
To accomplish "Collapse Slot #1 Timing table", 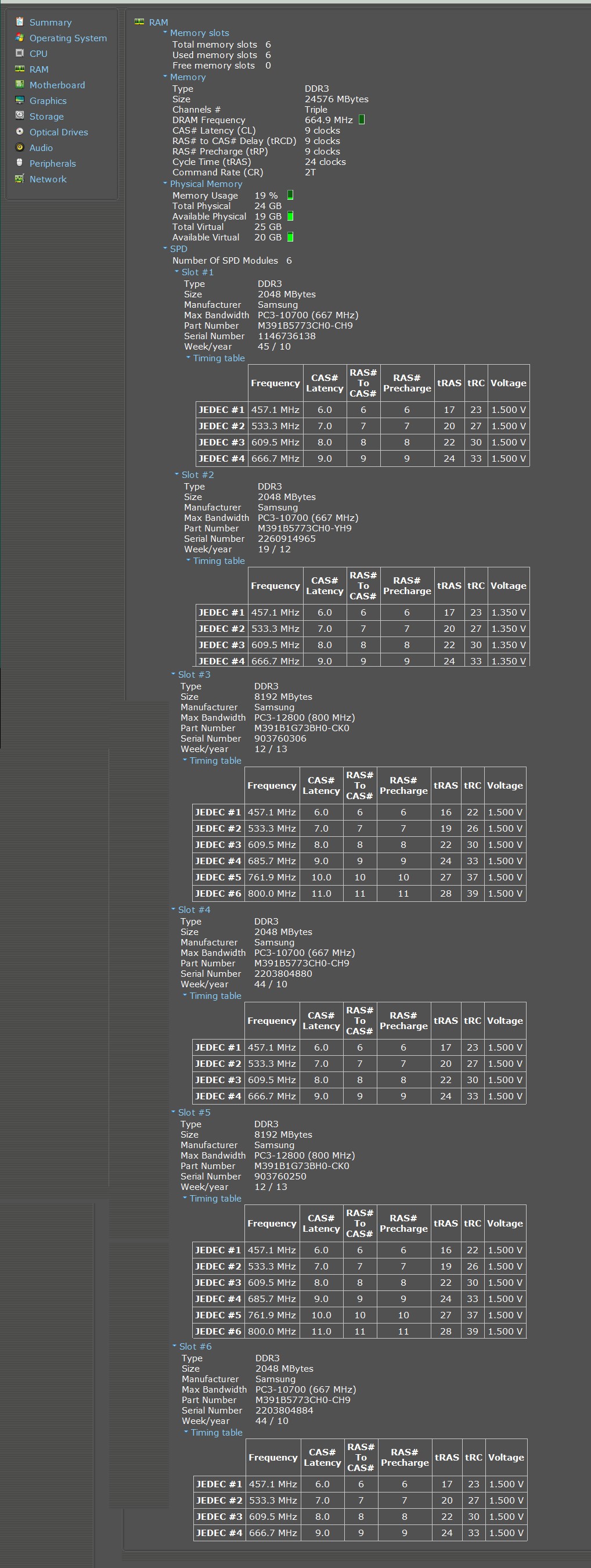I will click(188, 358).
